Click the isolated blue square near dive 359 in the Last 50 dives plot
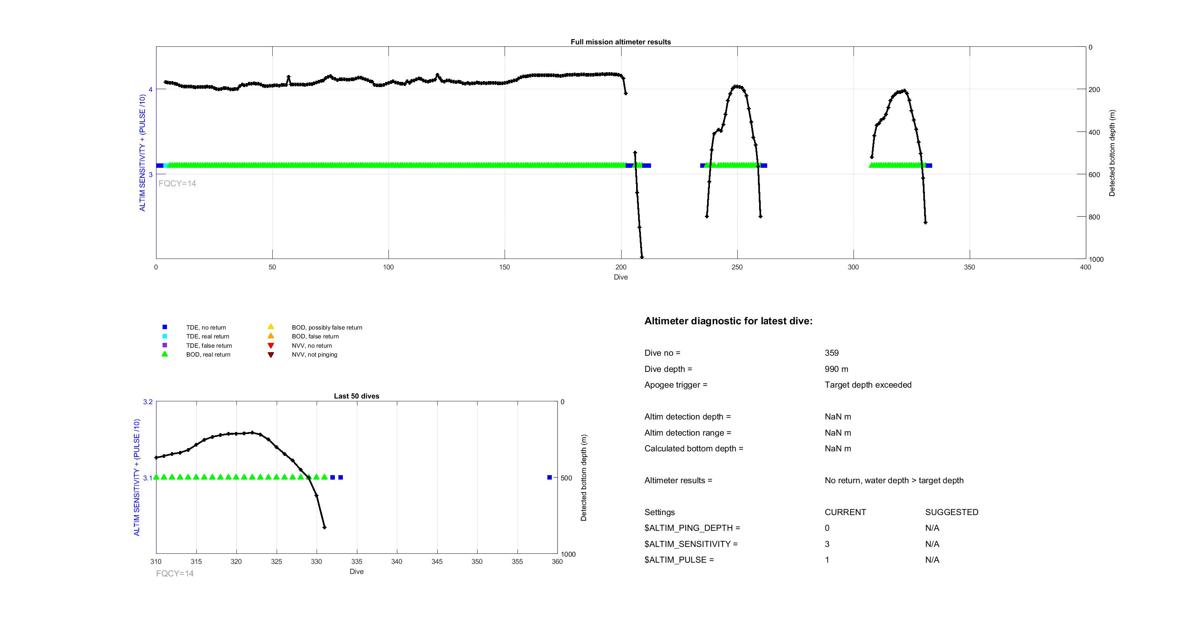The image size is (1200, 622). 549,477
